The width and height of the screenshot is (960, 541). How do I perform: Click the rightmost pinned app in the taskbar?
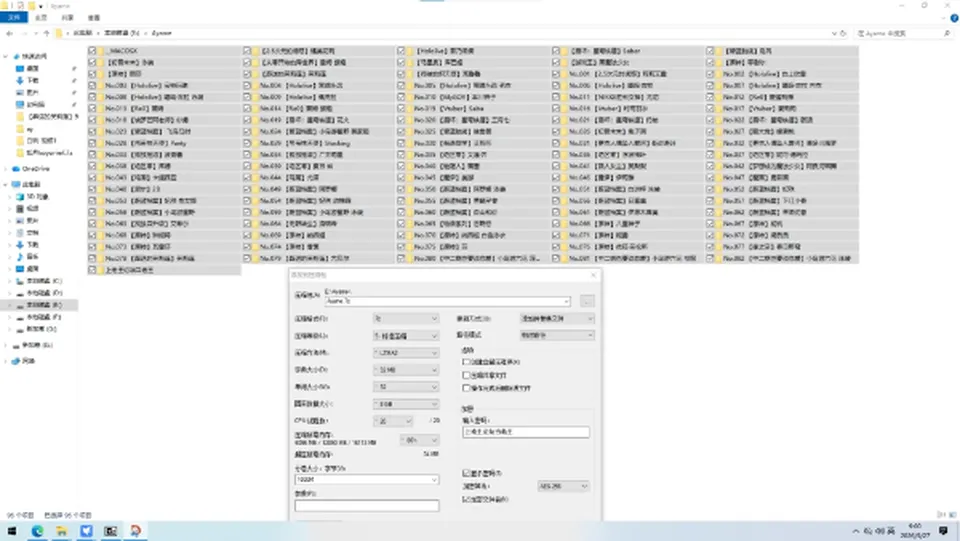pyautogui.click(x=135, y=531)
